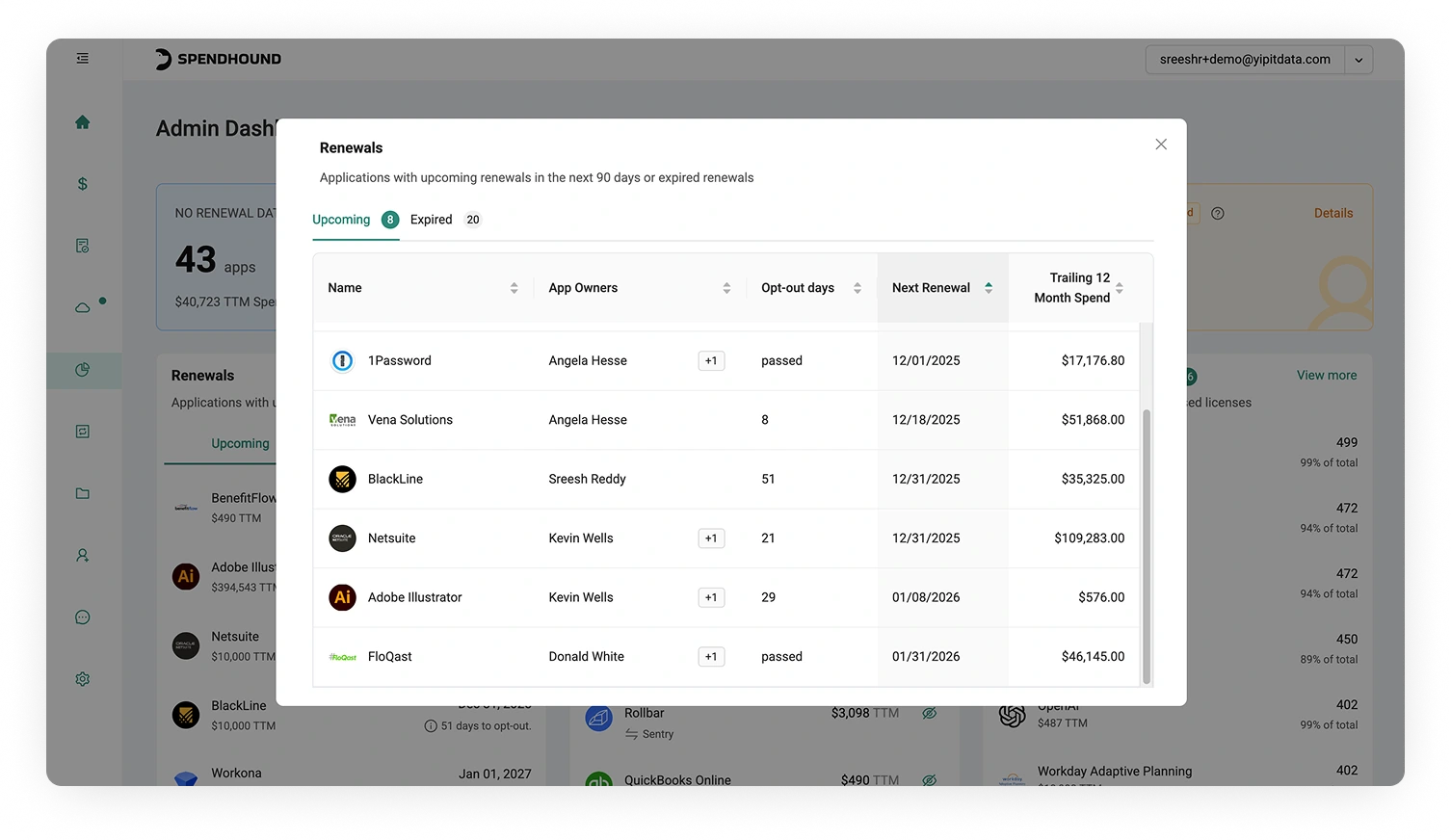The image size is (1451, 840).
Task: Click the View more link
Action: pos(1327,375)
